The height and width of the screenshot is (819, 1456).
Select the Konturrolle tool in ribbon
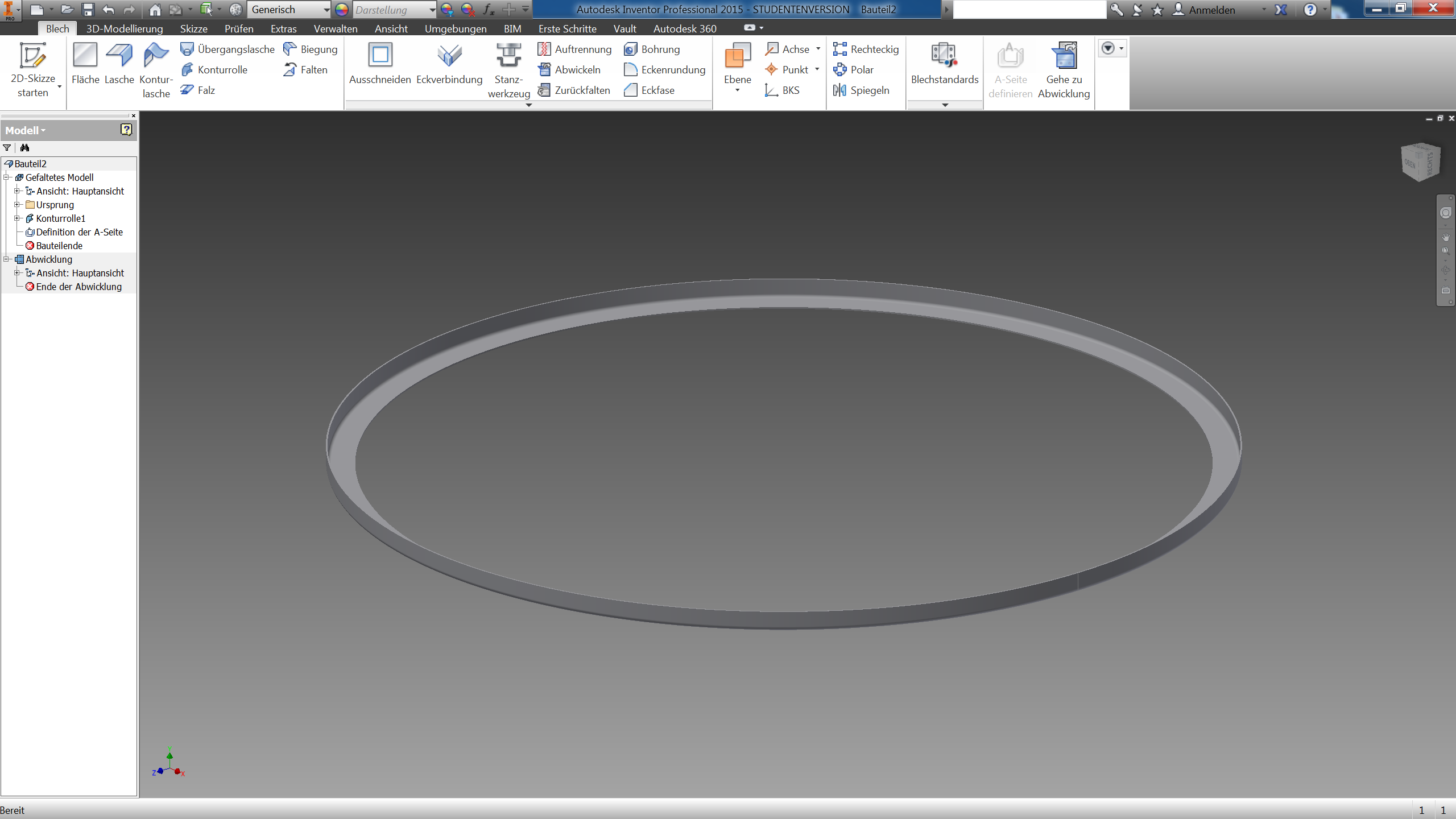click(214, 69)
